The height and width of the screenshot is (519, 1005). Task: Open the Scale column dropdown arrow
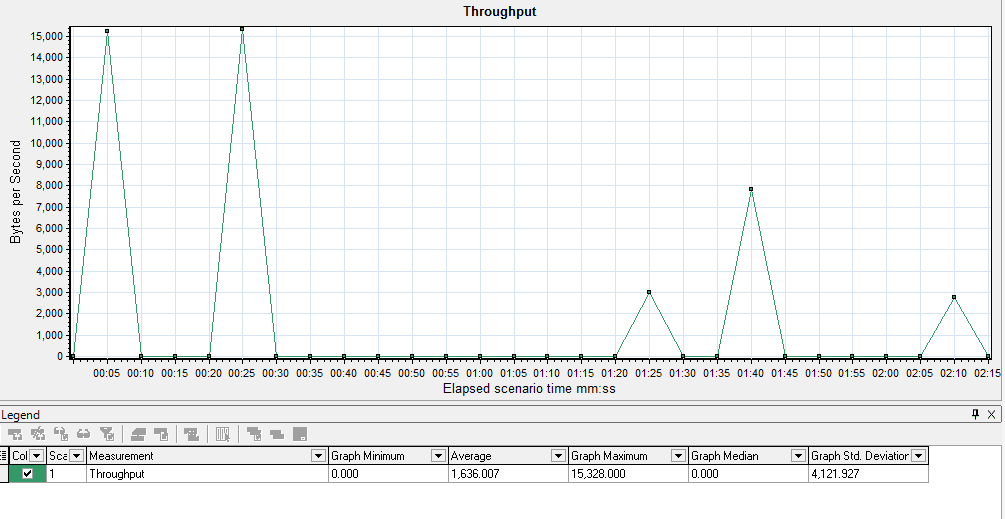point(76,456)
